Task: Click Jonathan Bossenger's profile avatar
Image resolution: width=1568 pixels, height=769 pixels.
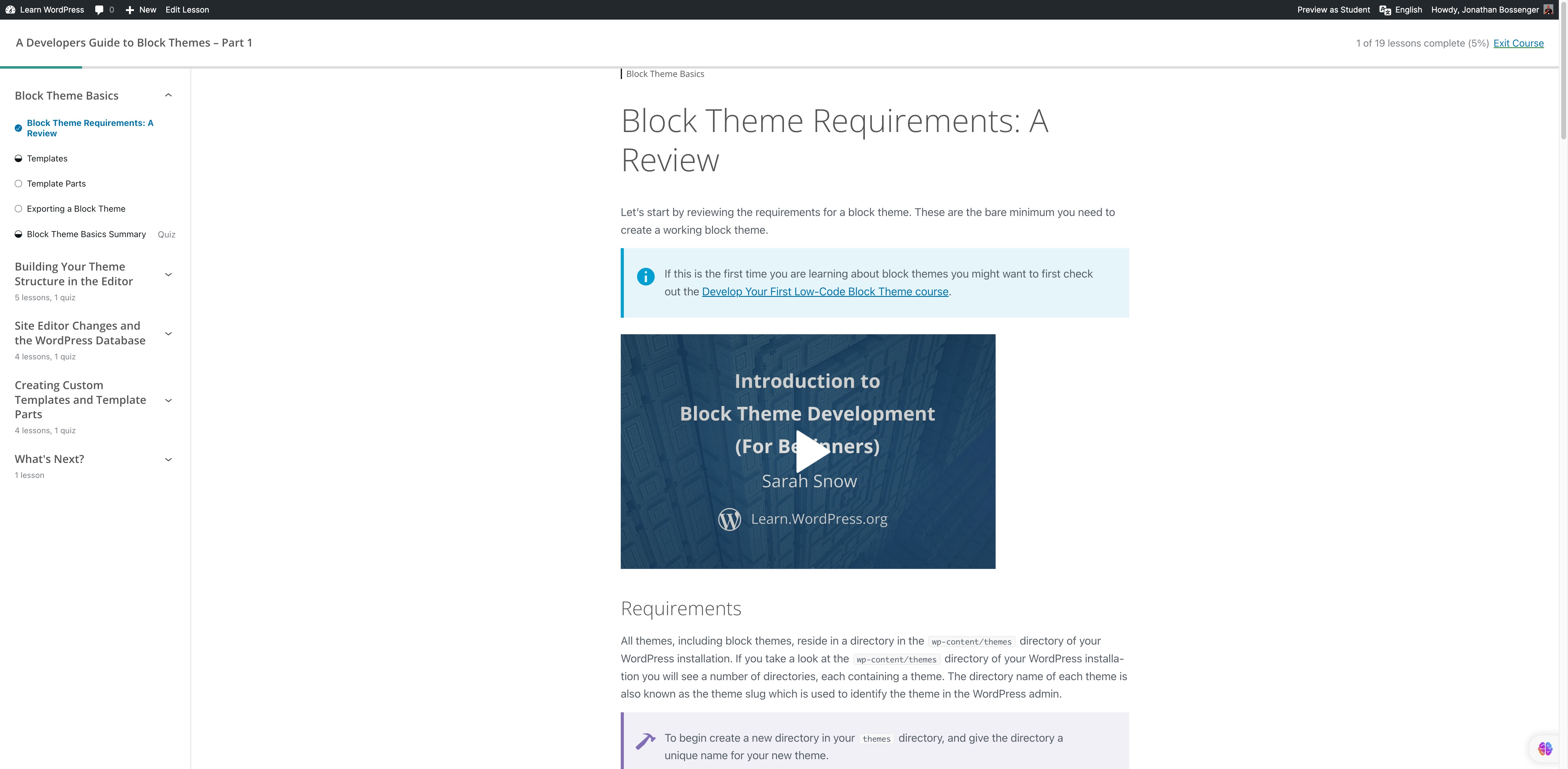Action: (x=1548, y=10)
